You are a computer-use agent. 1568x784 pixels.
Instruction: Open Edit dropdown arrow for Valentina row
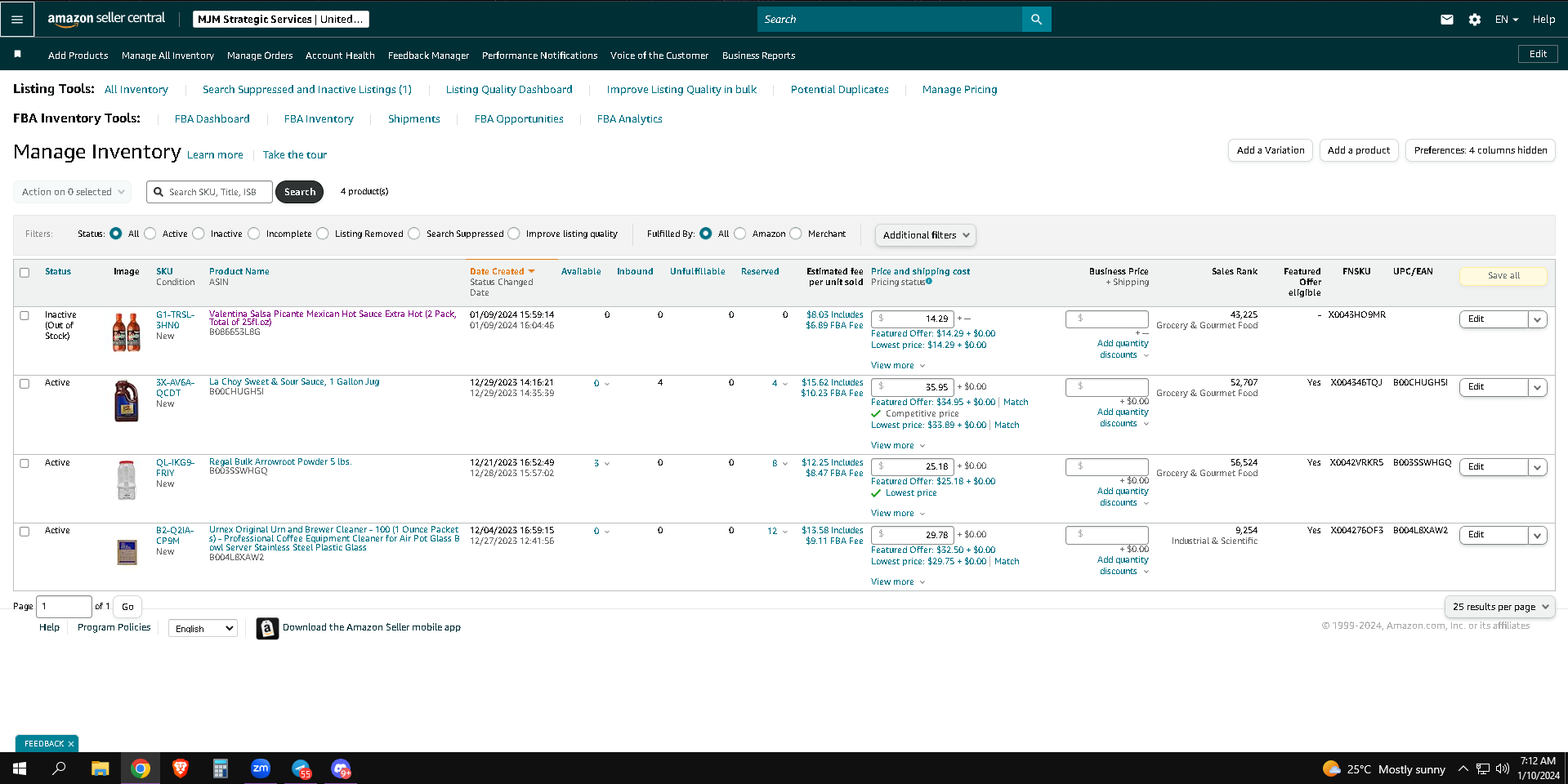click(x=1537, y=319)
